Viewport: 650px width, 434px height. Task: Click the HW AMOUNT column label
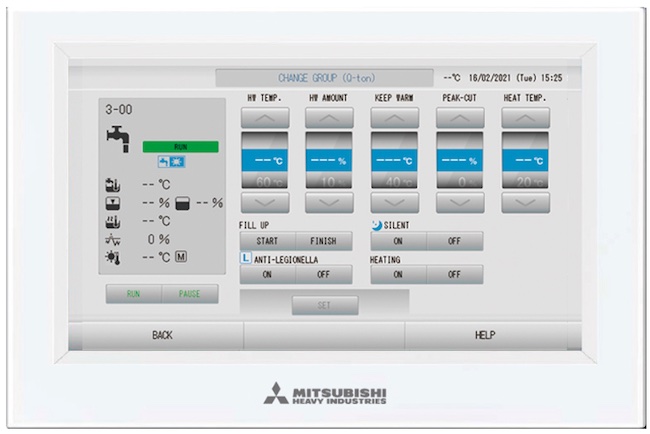click(328, 98)
